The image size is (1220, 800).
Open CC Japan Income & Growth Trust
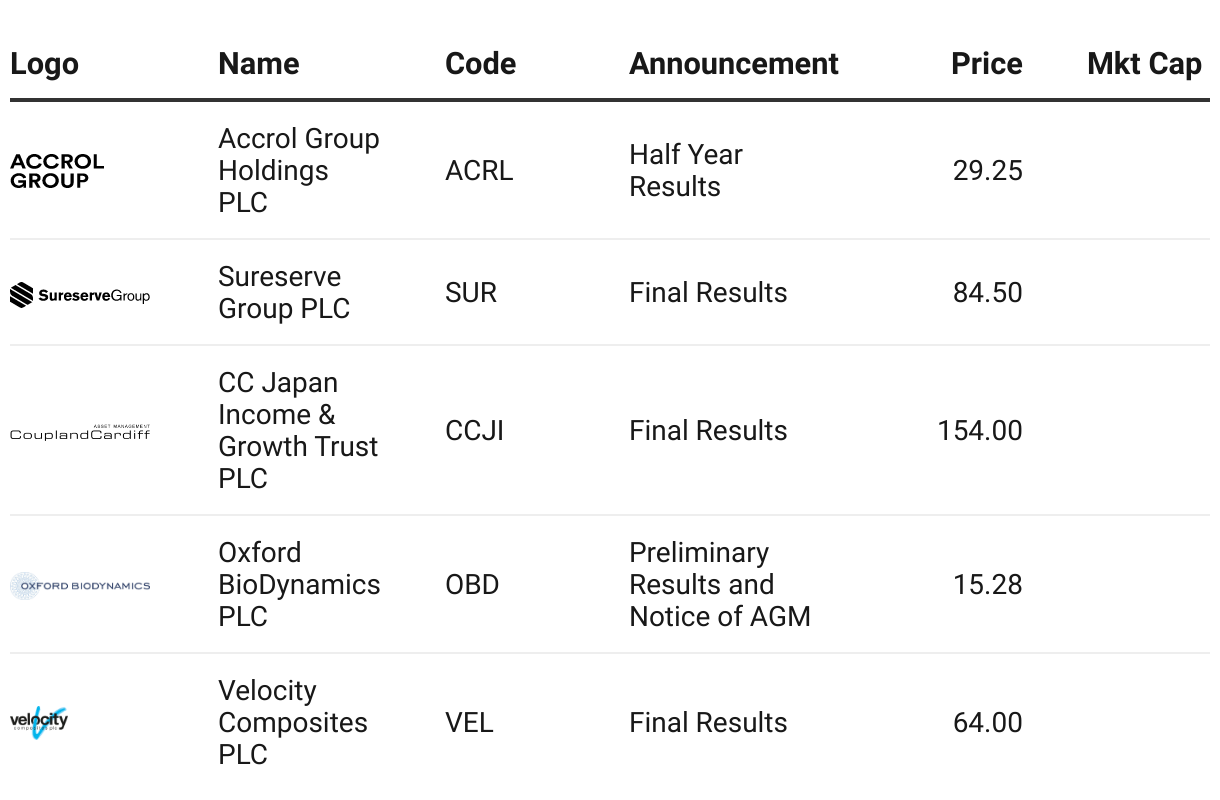pyautogui.click(x=298, y=430)
